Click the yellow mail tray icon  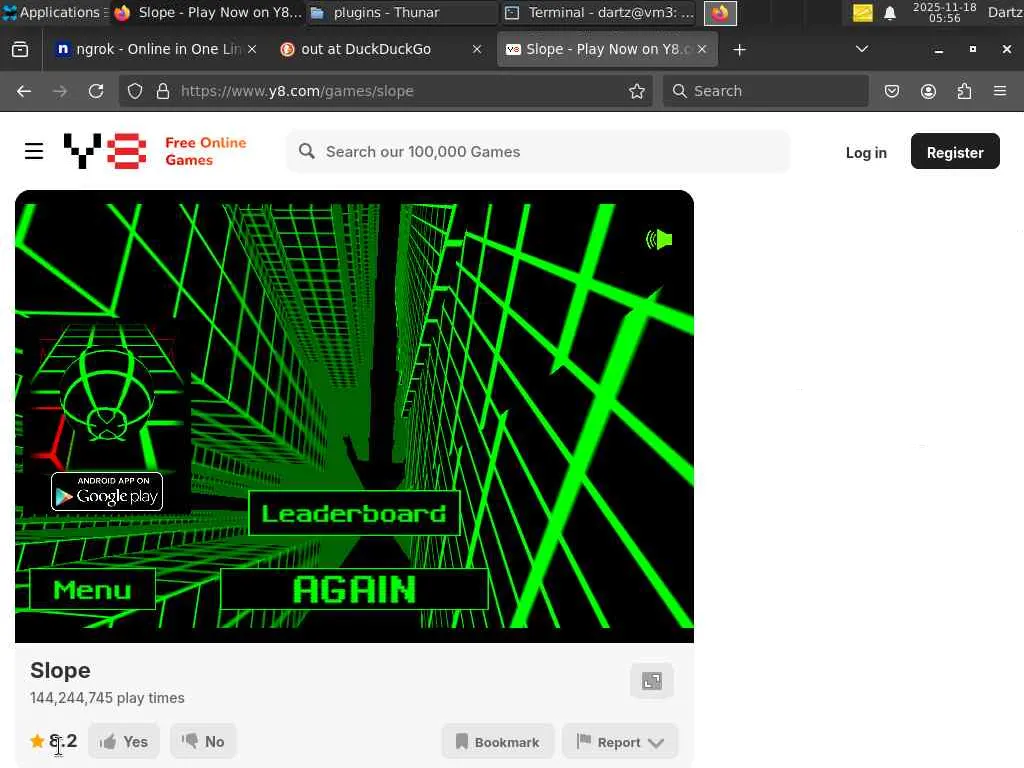[863, 13]
